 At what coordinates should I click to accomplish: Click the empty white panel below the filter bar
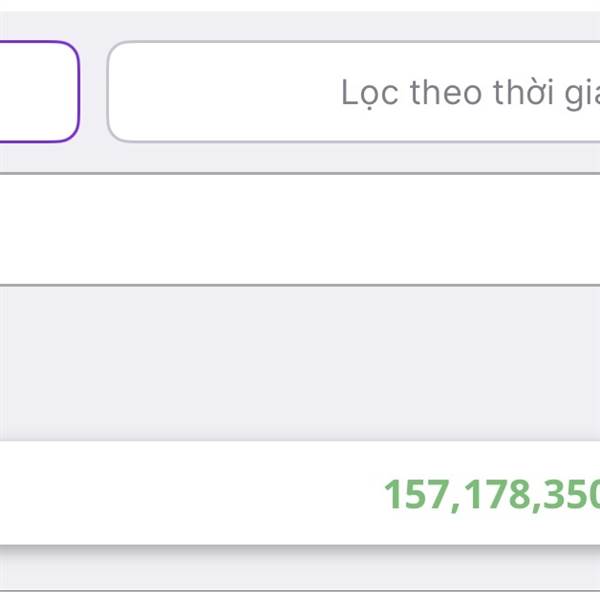pos(300,230)
